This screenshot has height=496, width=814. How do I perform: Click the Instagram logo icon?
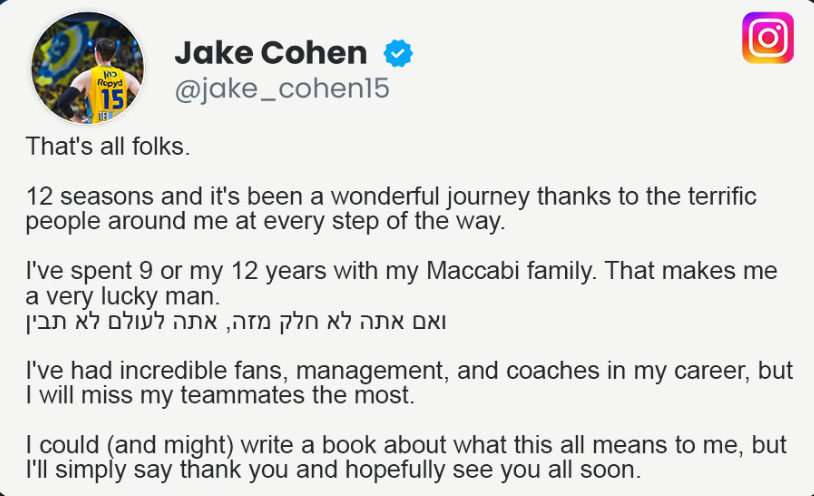pos(767,38)
